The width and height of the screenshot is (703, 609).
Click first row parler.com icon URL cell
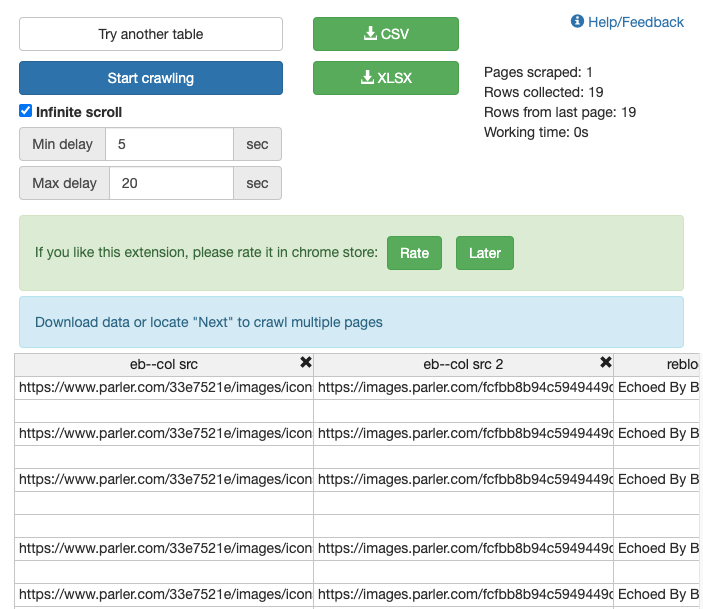click(165, 387)
